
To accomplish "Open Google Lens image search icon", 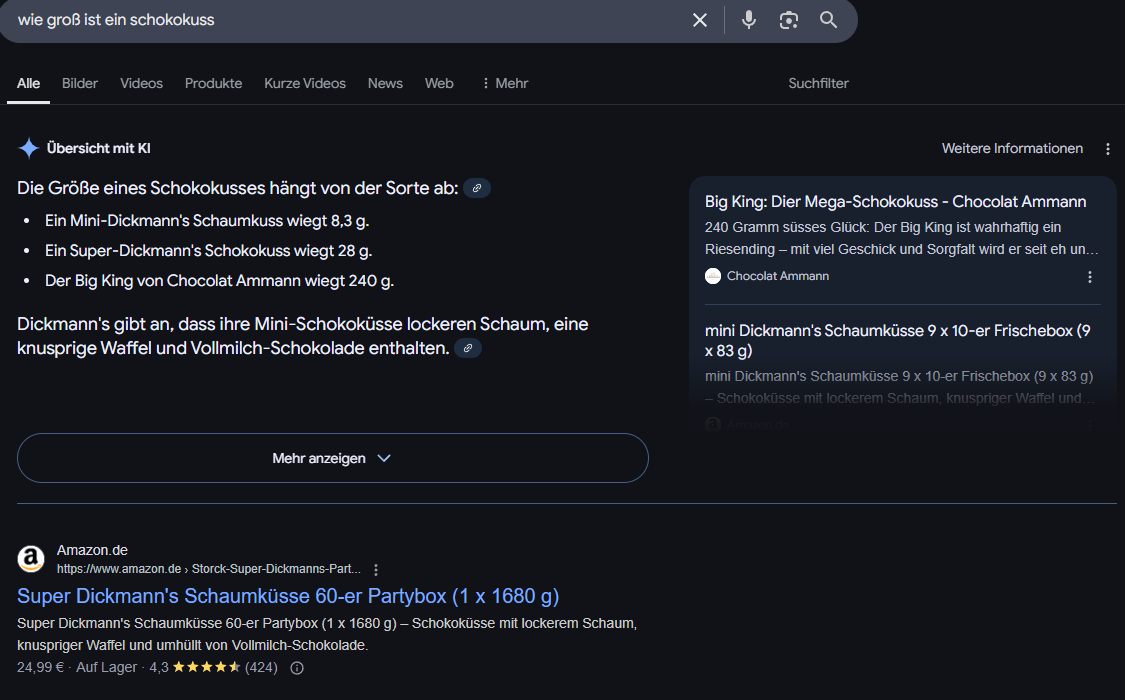I will tap(789, 20).
